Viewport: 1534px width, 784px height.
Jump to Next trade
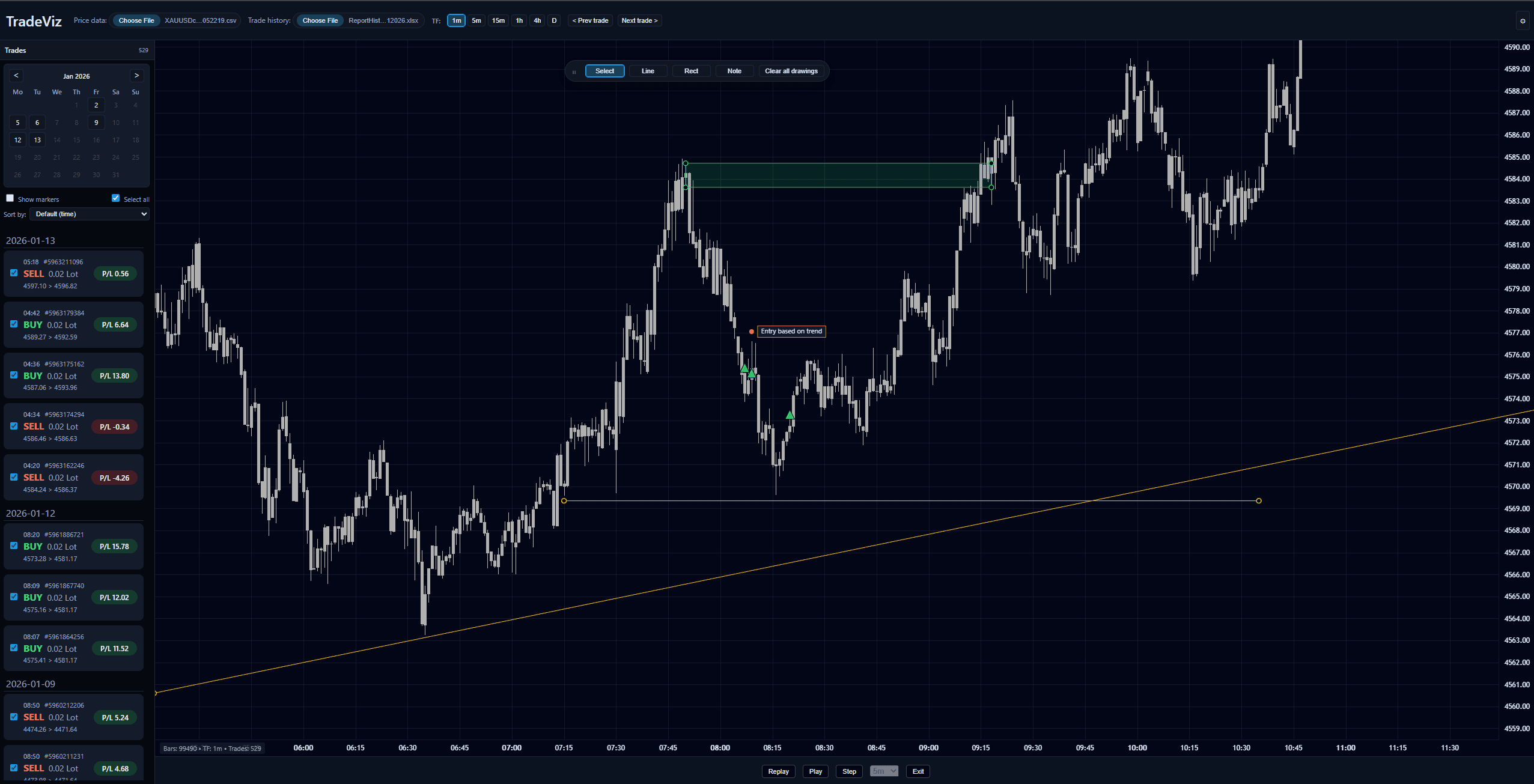(x=639, y=21)
